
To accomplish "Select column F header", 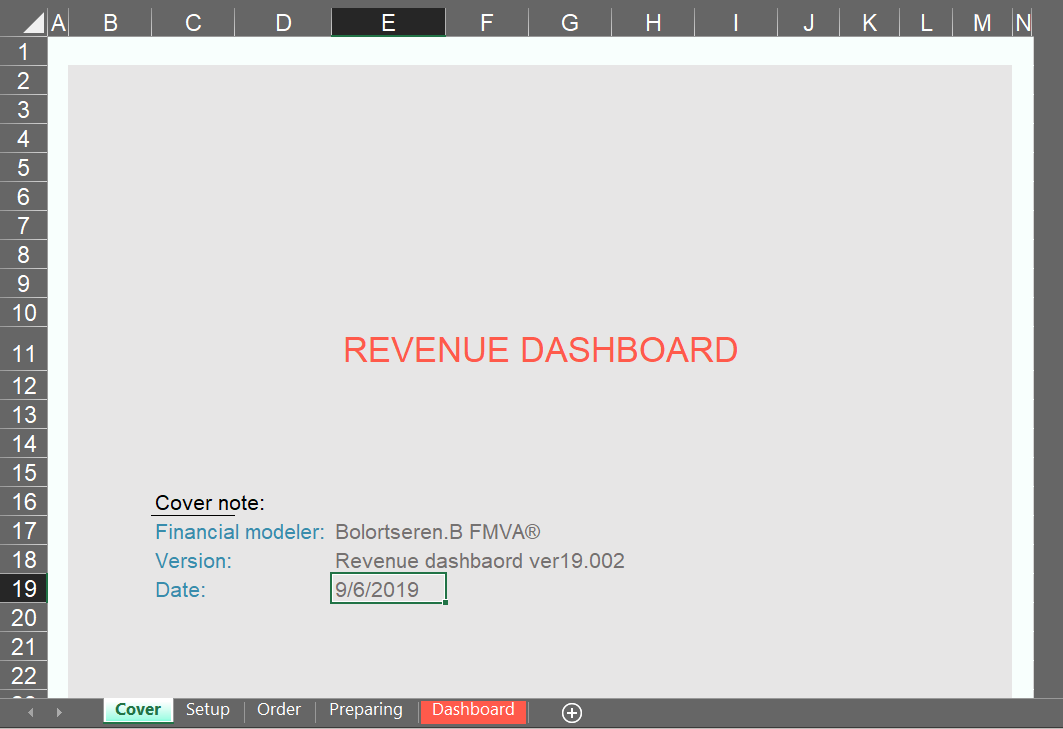I will [x=487, y=23].
